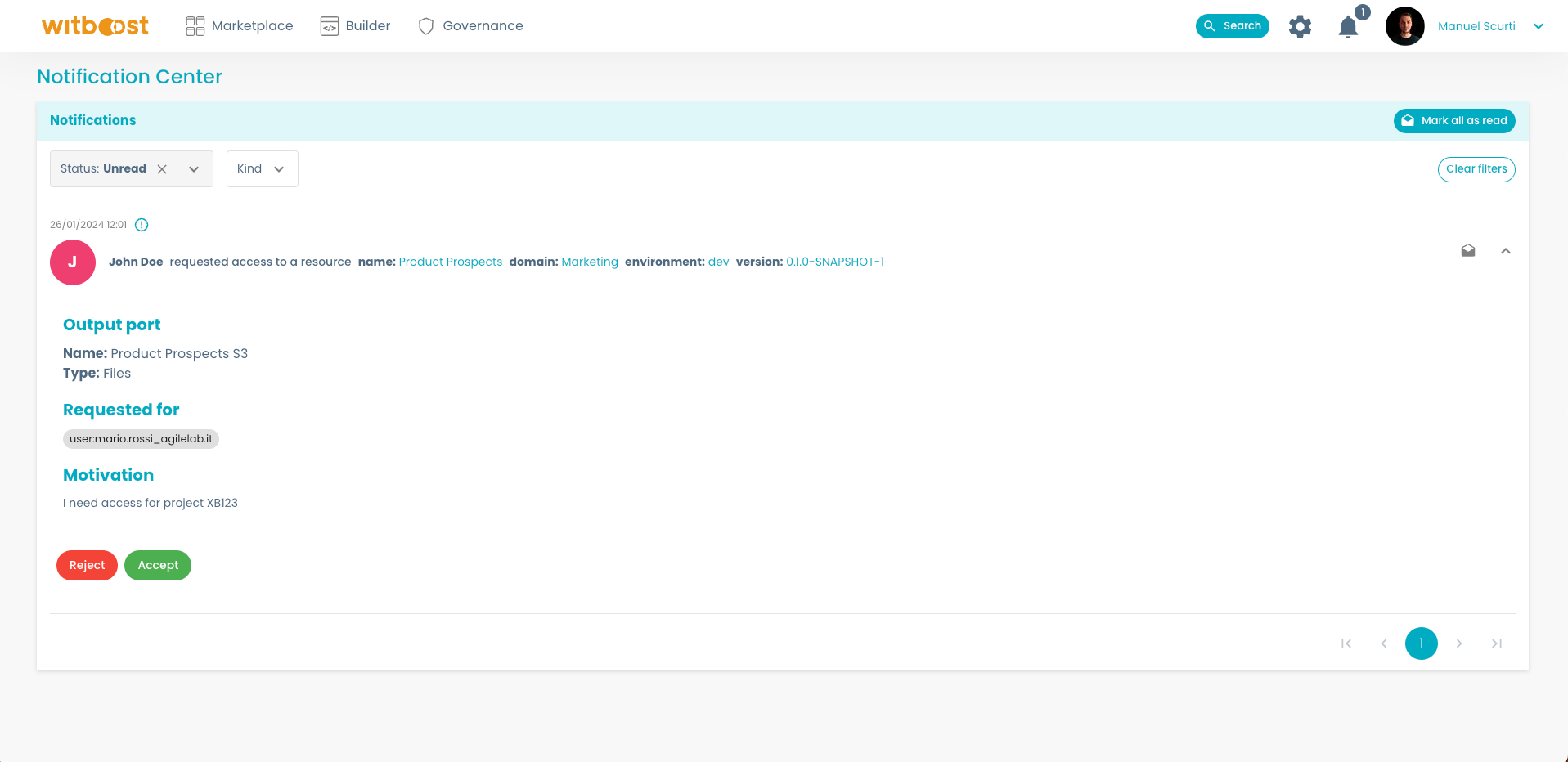Screen dimensions: 1568x762
Task: Open the Kind filter dropdown
Action: (262, 169)
